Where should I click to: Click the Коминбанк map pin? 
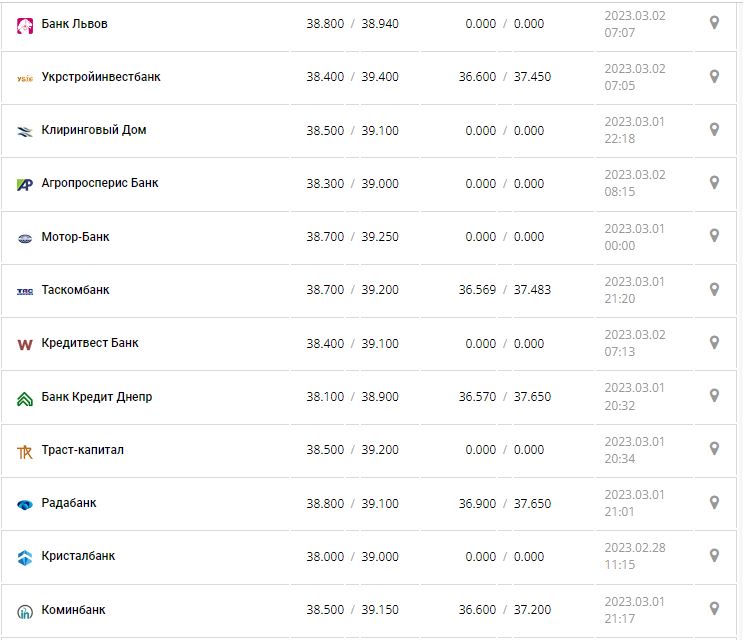coord(714,609)
